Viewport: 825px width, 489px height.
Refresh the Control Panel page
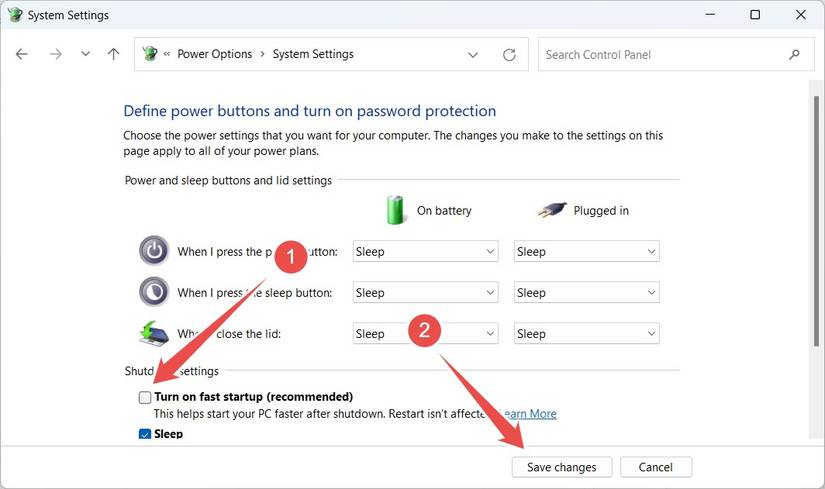click(x=509, y=54)
